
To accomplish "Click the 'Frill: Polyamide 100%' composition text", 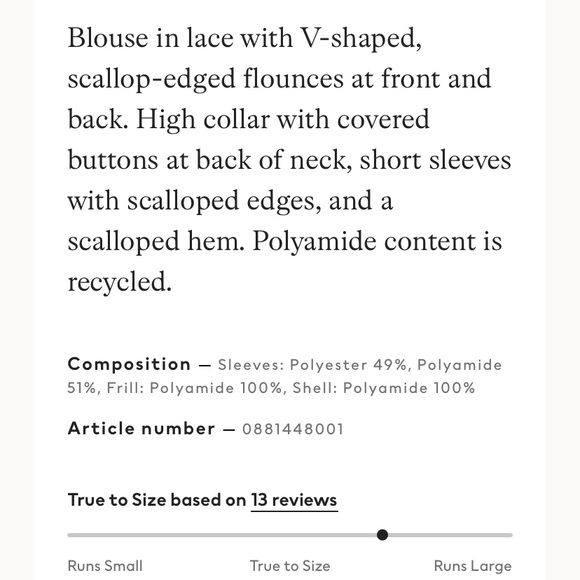I will 195,388.
